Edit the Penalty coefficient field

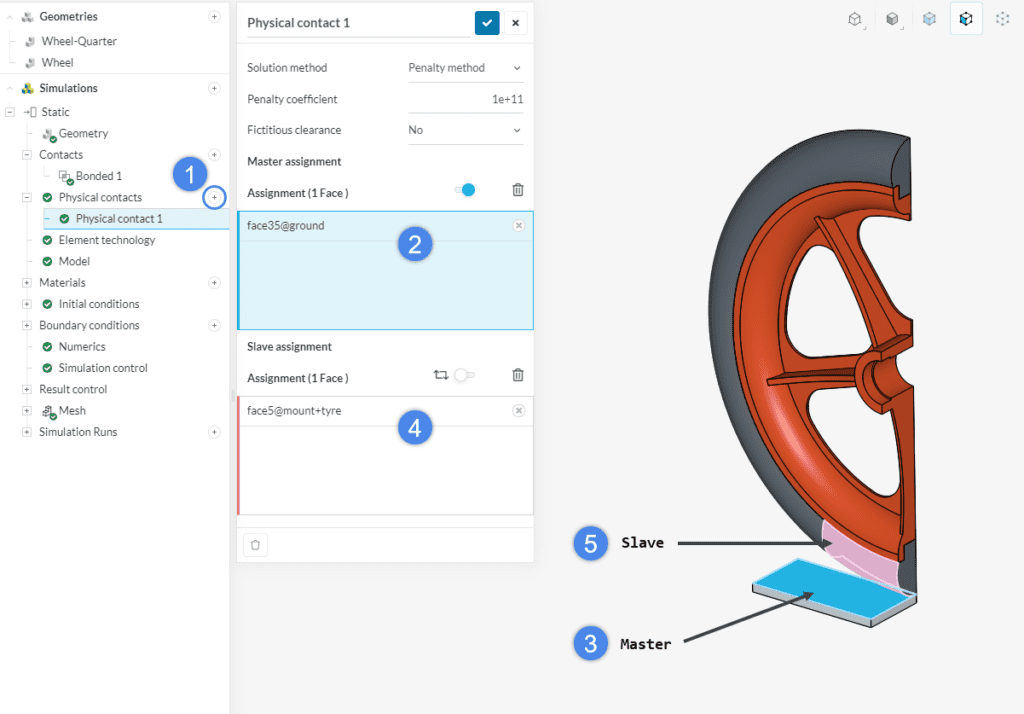[x=465, y=100]
